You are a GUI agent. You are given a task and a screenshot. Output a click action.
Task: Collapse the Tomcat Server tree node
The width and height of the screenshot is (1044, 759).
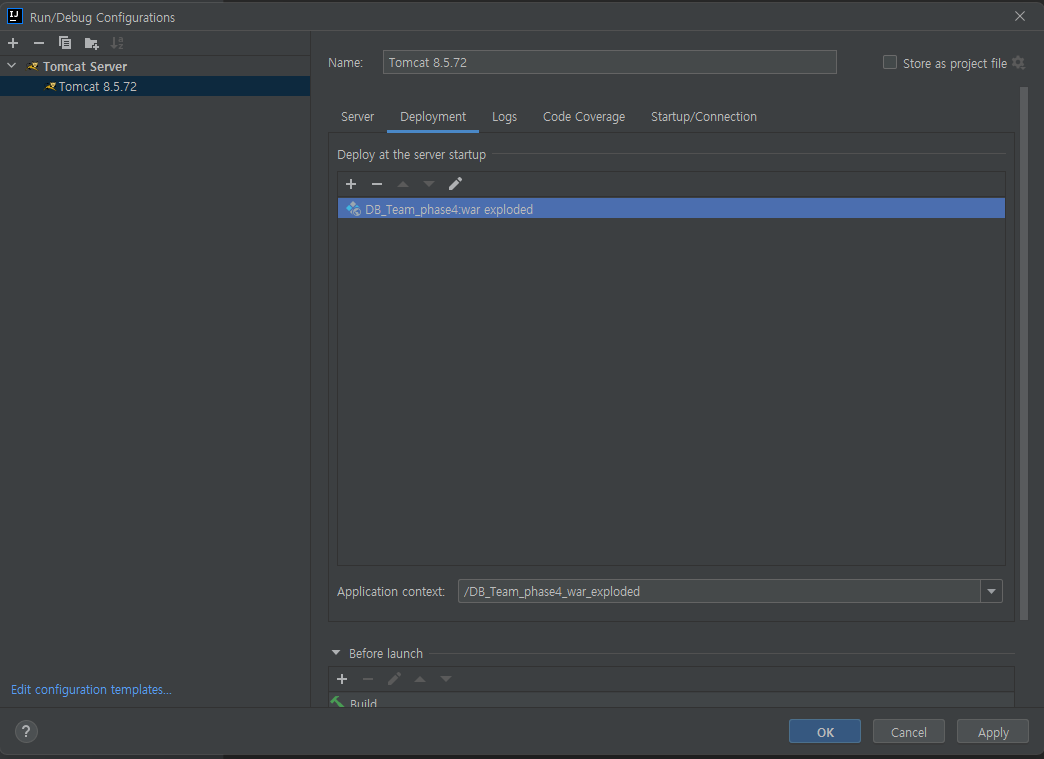(11, 66)
